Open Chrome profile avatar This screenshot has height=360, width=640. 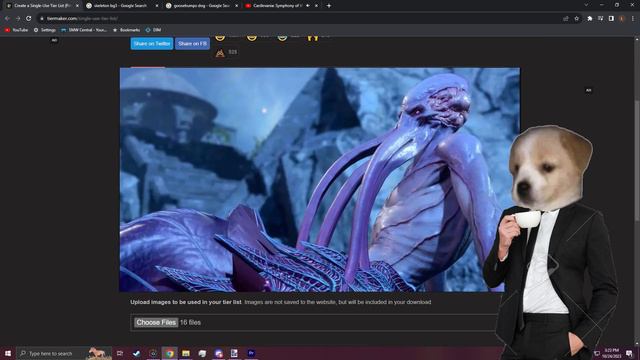coord(622,18)
